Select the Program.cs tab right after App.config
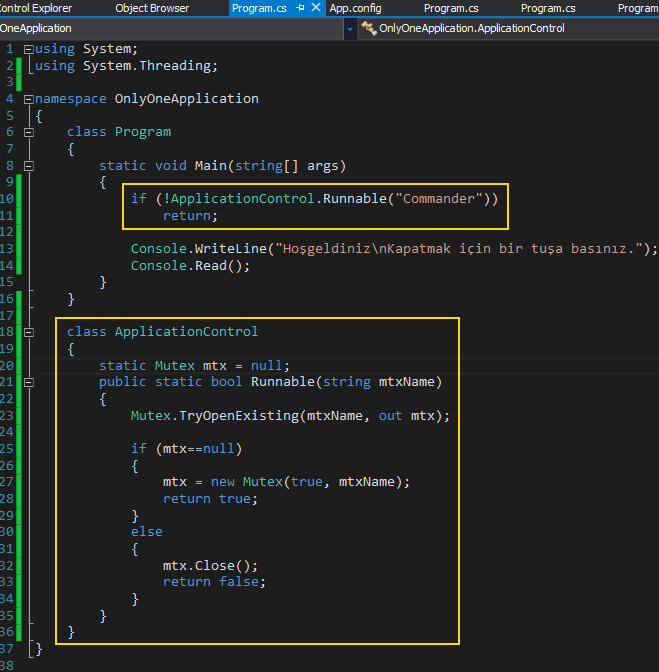Screen dimensions: 659x672 coord(451,8)
